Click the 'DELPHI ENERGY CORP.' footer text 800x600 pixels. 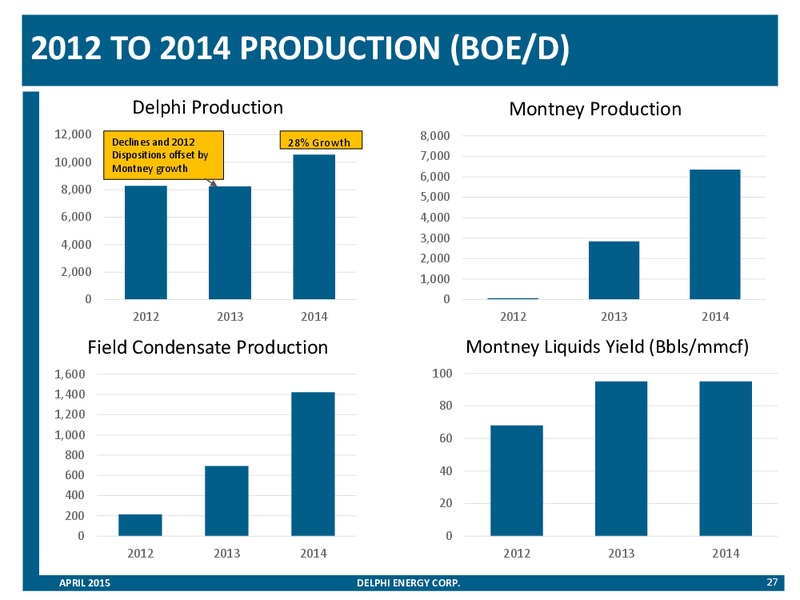pos(409,583)
